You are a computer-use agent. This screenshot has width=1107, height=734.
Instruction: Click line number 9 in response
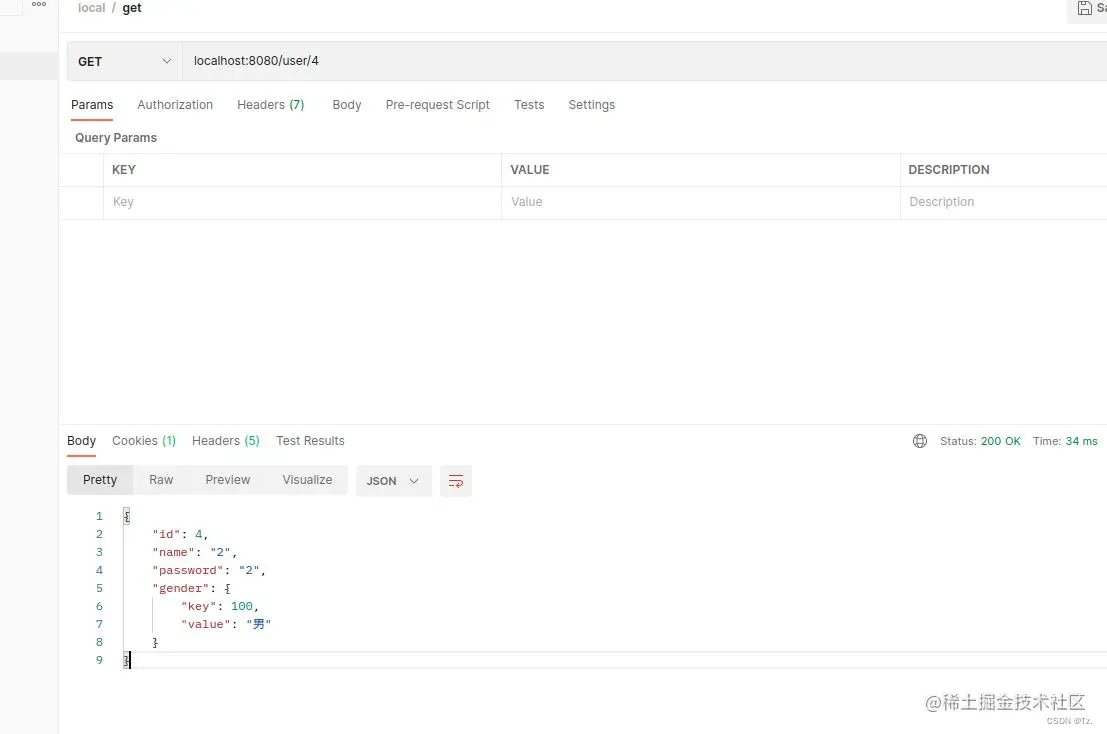100,661
